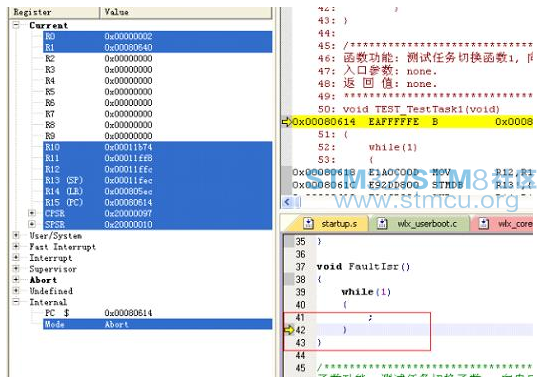
Task: Select the SPSR register row
Action: tap(157, 224)
